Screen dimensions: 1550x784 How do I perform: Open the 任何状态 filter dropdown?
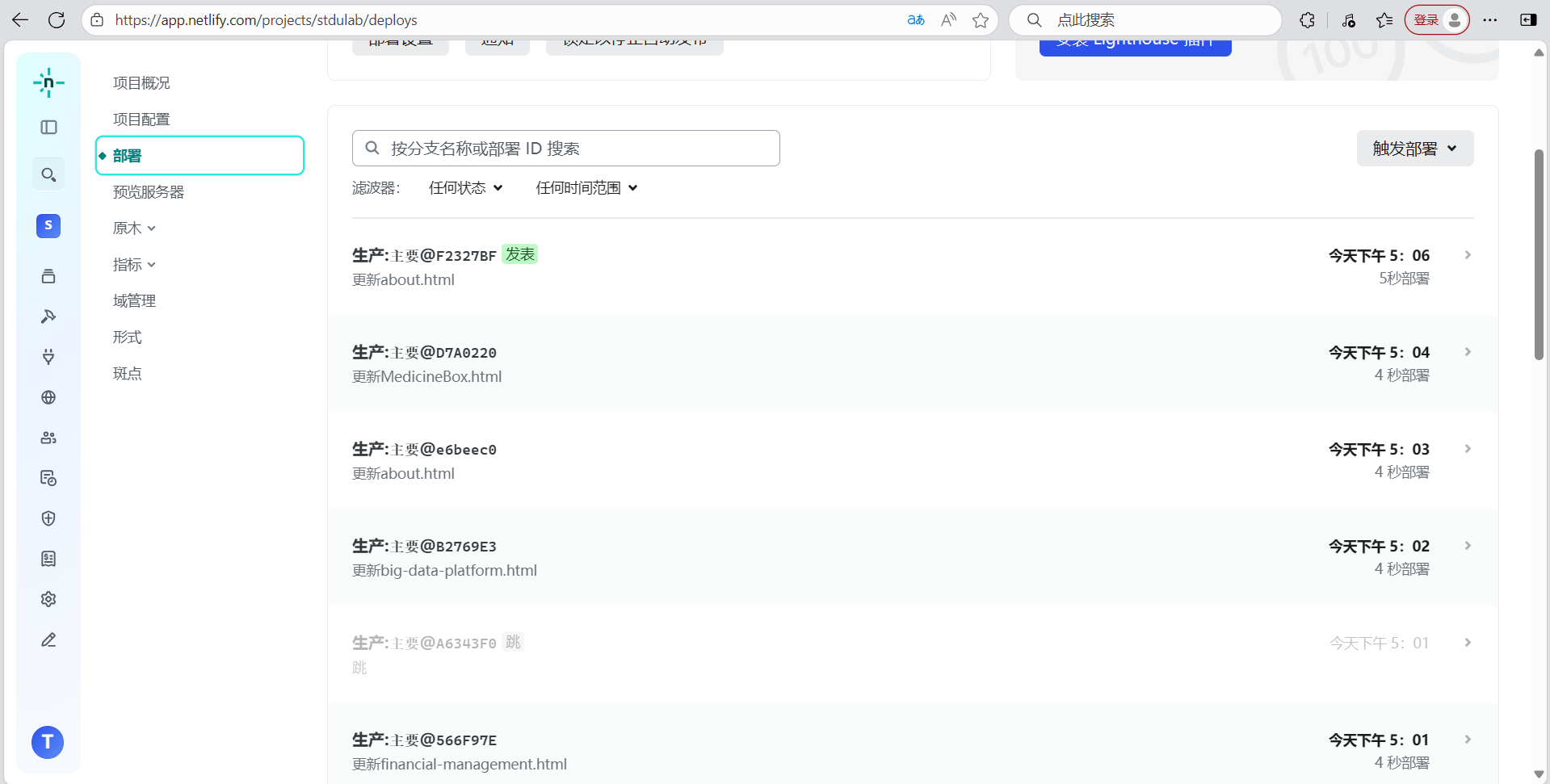[x=466, y=188]
